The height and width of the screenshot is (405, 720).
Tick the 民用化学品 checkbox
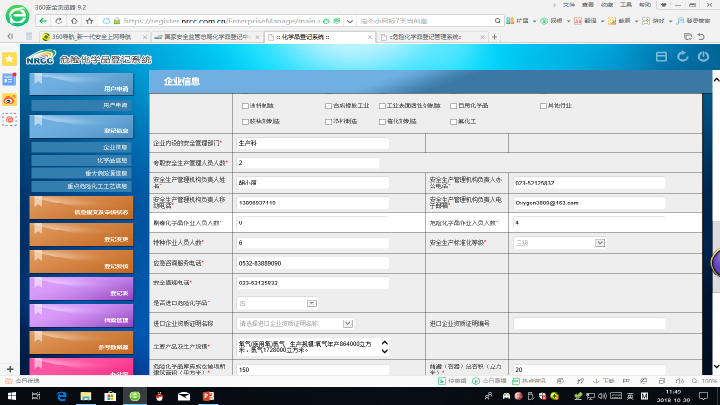[454, 105]
